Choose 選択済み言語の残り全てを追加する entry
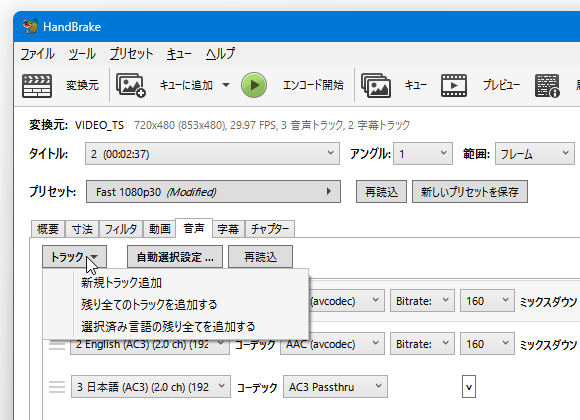 (x=176, y=326)
